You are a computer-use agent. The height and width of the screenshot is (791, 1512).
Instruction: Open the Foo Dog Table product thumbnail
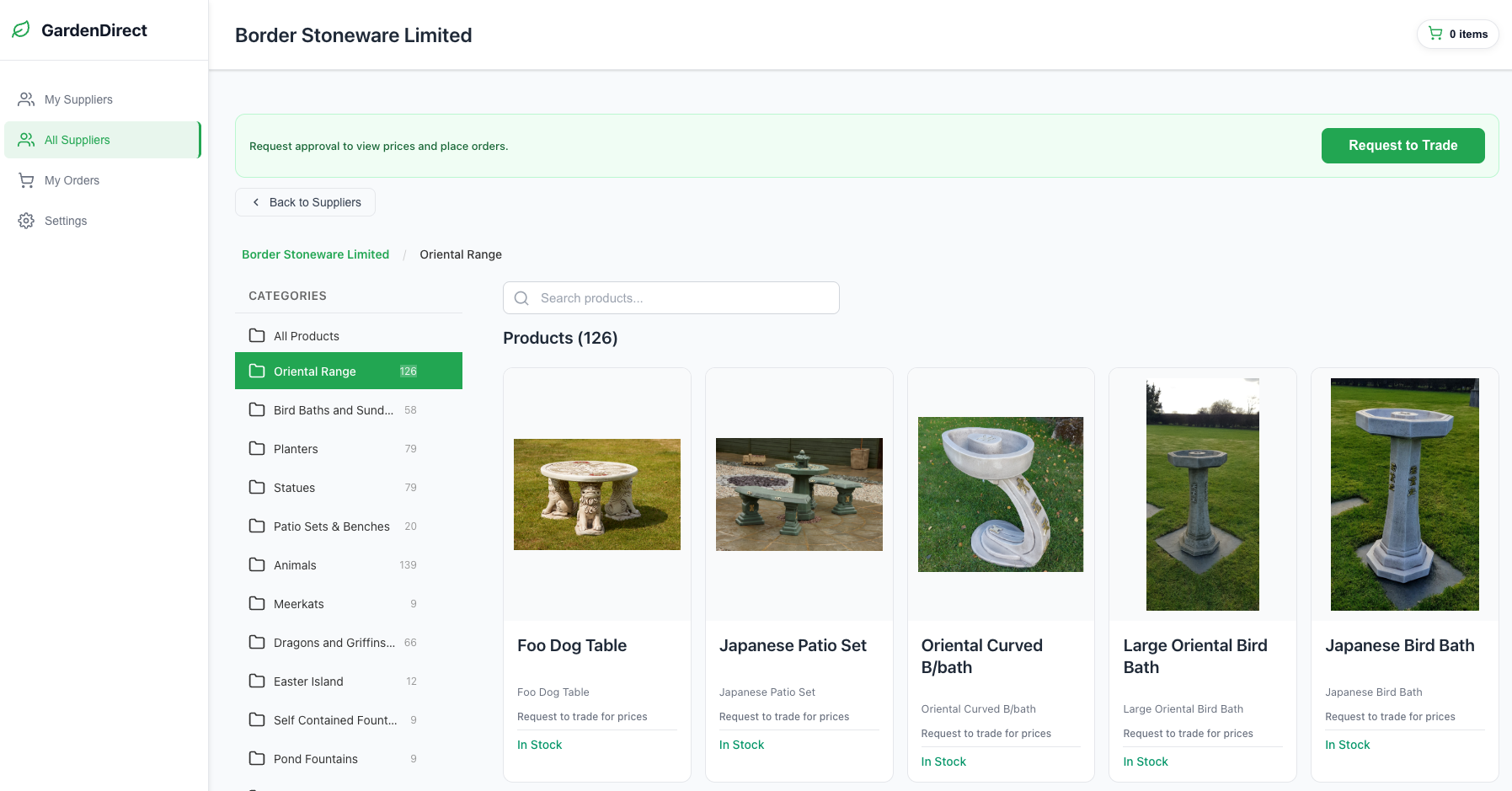tap(596, 494)
